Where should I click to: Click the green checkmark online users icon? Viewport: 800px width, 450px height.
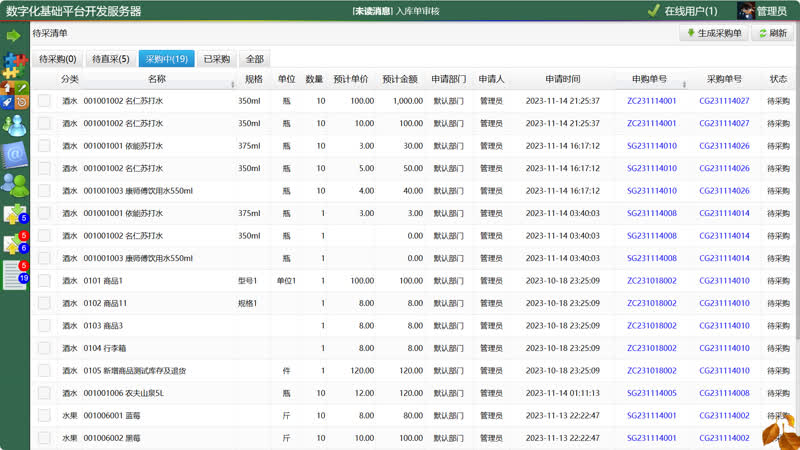point(653,11)
